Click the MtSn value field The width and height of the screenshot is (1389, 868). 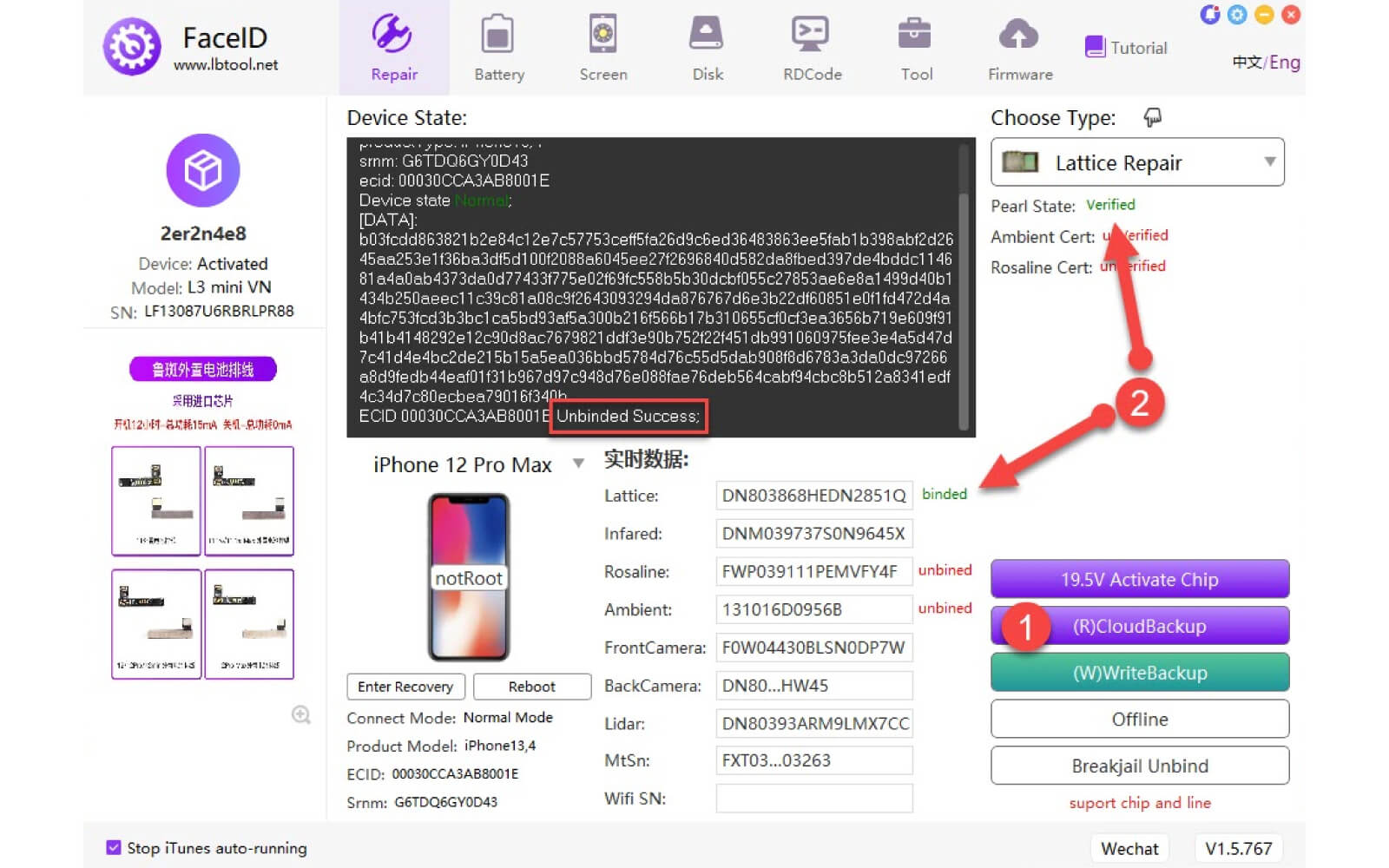pyautogui.click(x=814, y=760)
